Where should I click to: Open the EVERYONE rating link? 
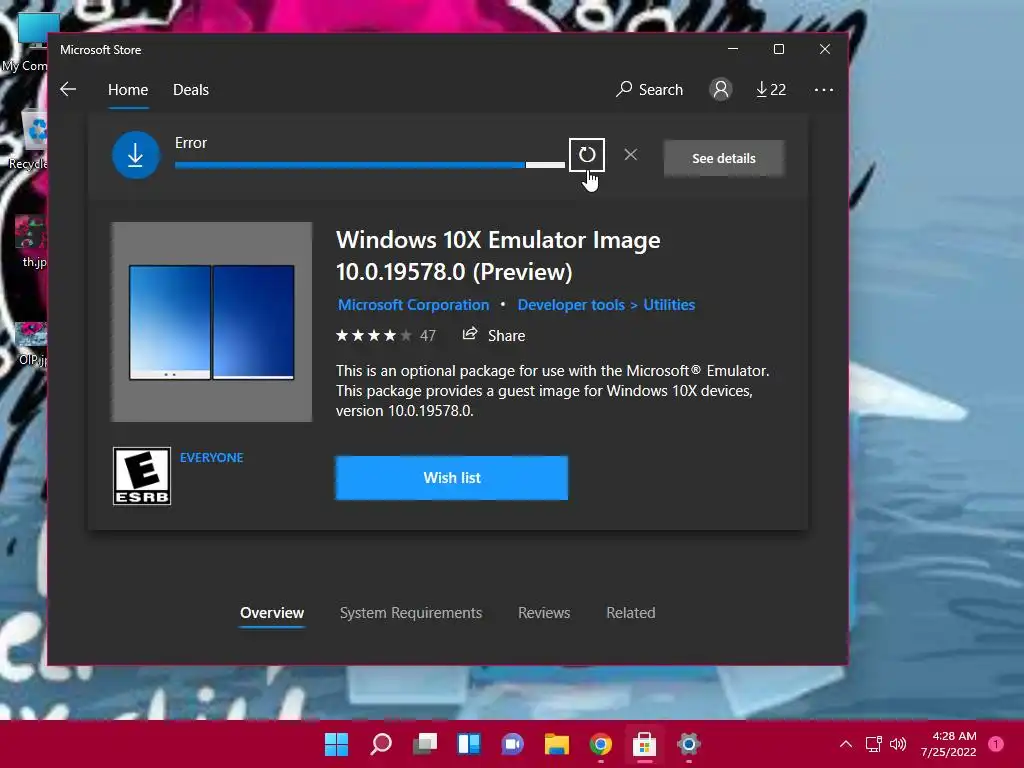click(212, 458)
